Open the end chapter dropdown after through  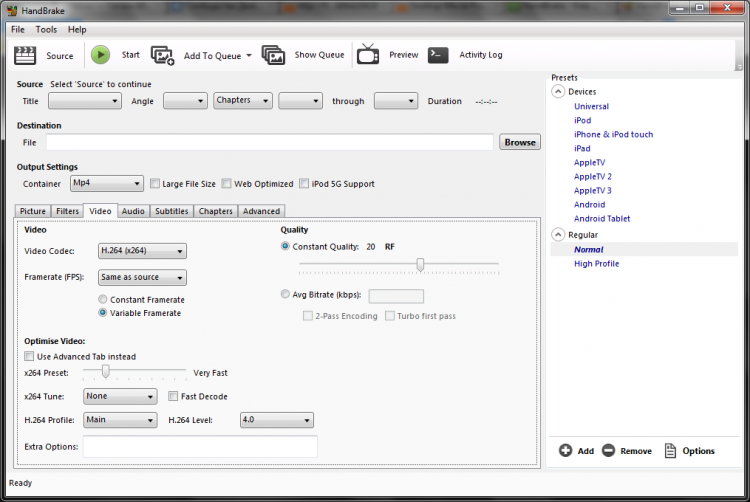tap(396, 101)
